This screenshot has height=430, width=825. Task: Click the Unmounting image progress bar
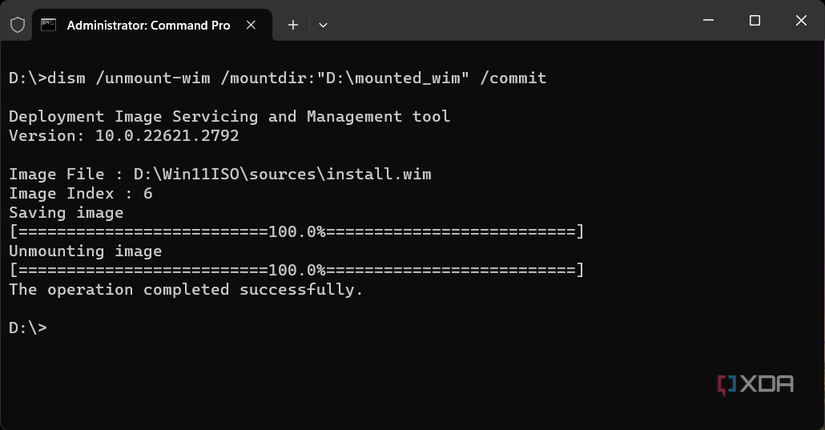click(296, 270)
